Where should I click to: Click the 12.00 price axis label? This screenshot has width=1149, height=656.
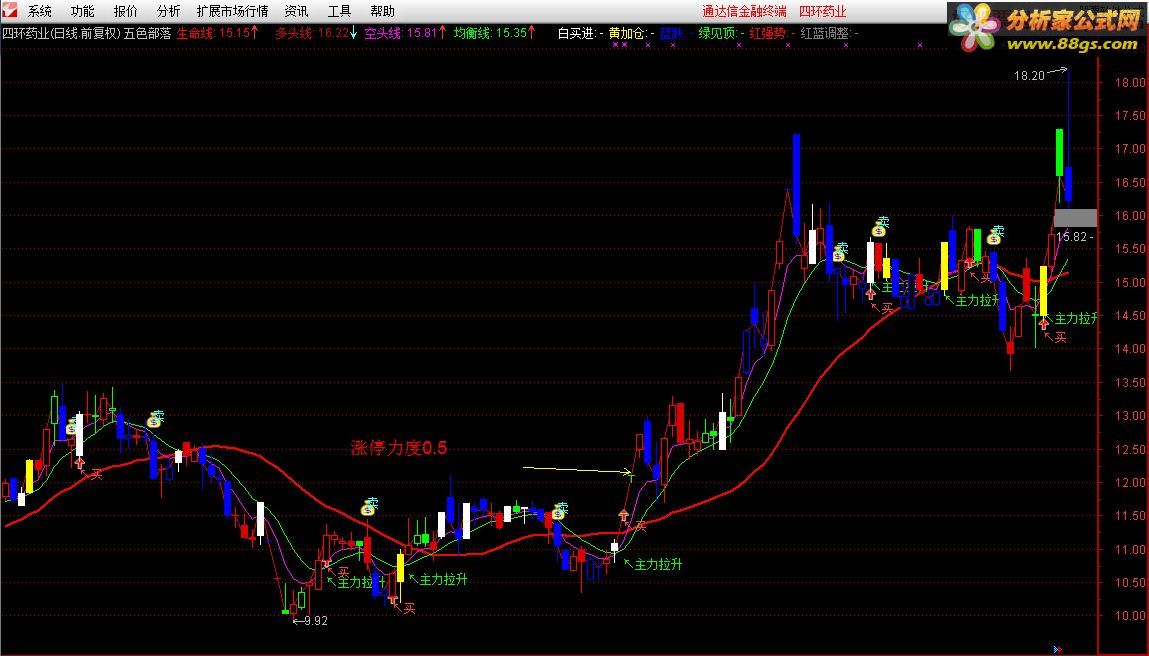tap(1130, 482)
